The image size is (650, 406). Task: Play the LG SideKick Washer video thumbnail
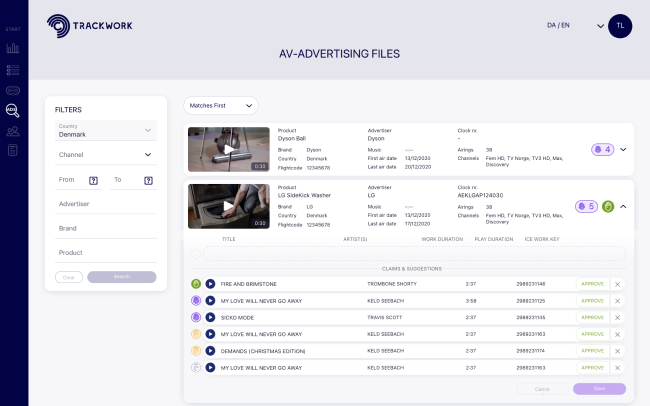[x=229, y=206]
